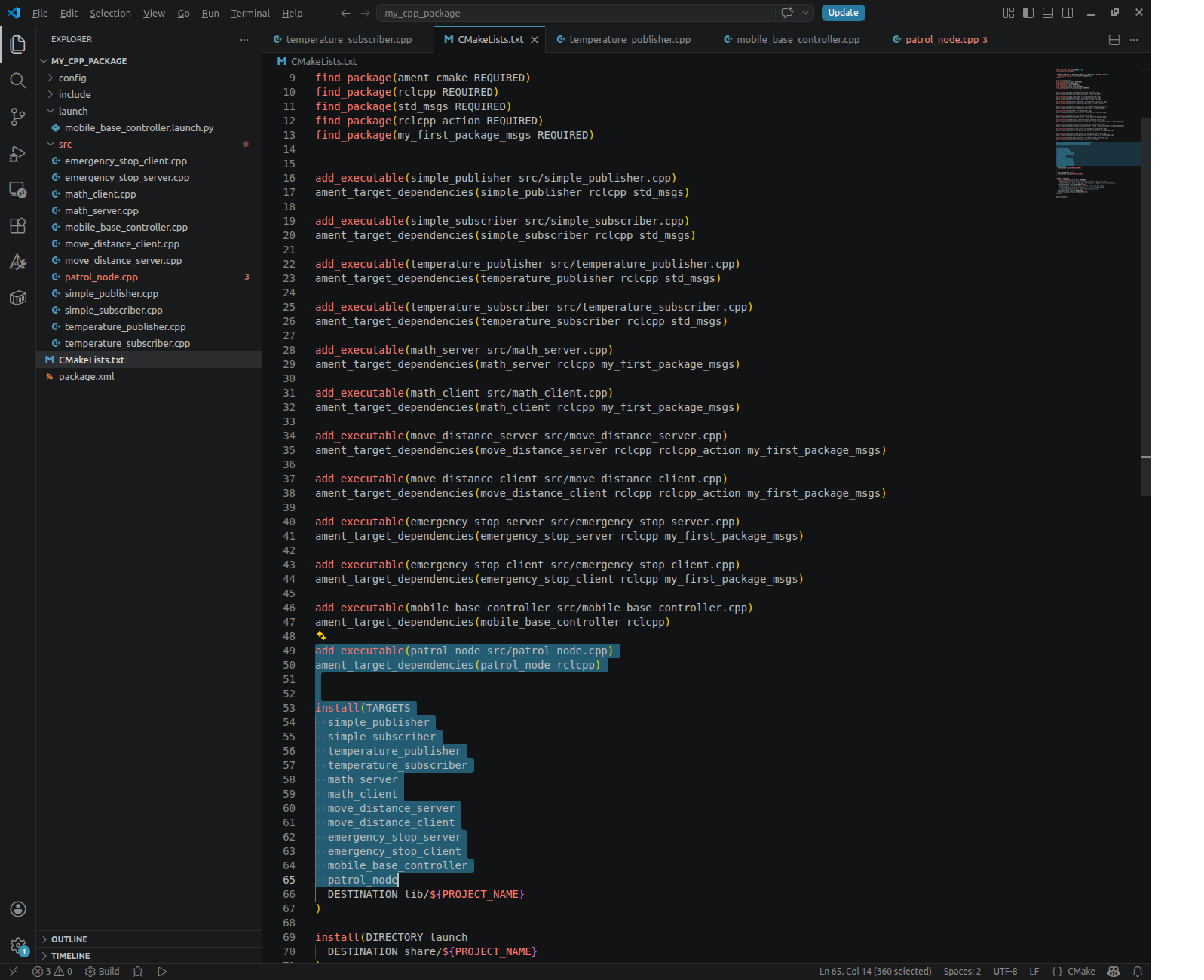Open the Run and Debug view
The image size is (1204, 980).
[17, 153]
